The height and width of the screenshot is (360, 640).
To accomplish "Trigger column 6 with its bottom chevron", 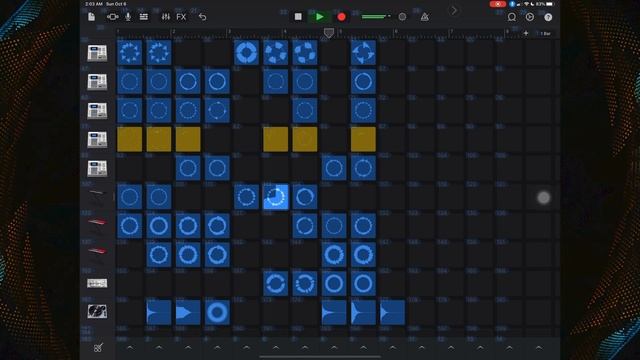I will click(x=276, y=348).
